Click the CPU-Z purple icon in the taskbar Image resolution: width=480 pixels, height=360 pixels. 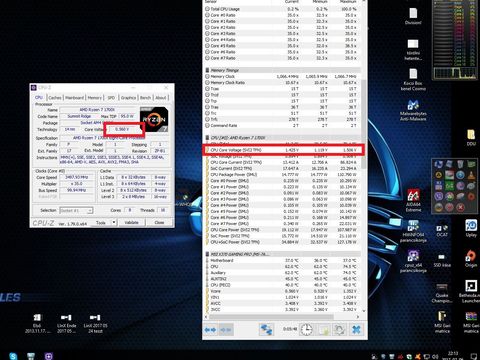(49, 356)
